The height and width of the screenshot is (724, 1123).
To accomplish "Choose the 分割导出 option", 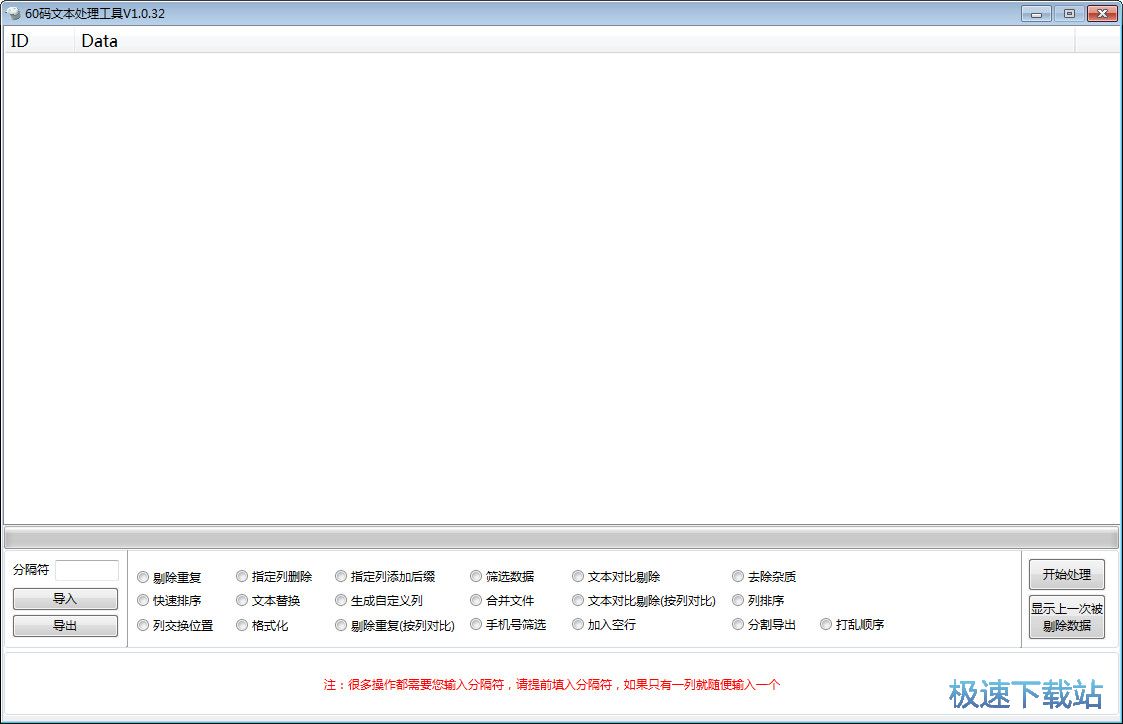I will (738, 624).
